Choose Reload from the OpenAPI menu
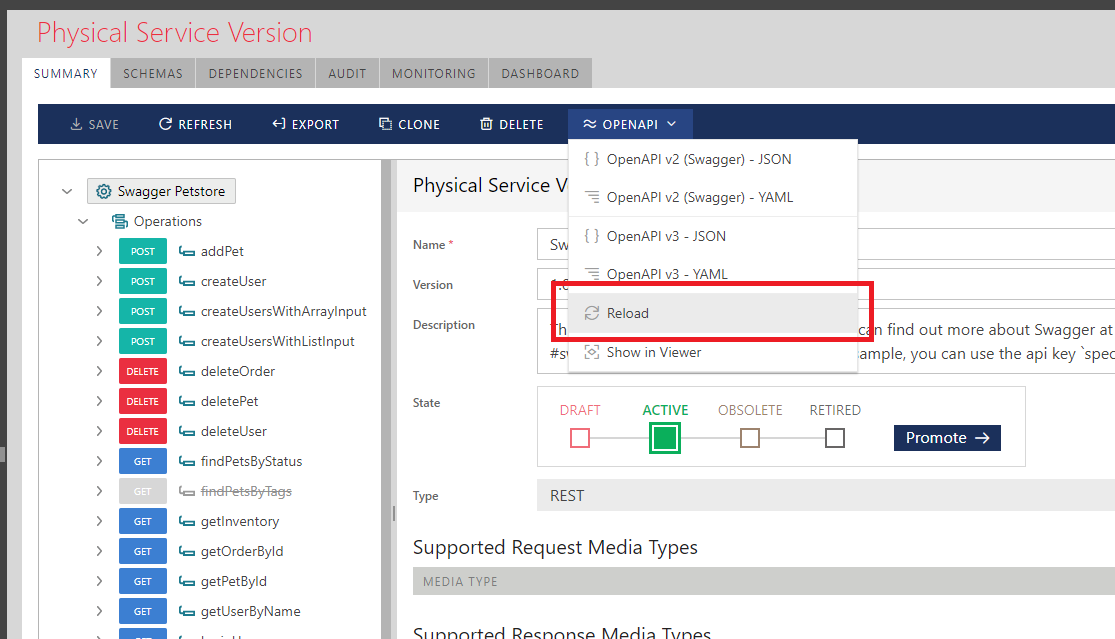The height and width of the screenshot is (639, 1115). (x=627, y=313)
